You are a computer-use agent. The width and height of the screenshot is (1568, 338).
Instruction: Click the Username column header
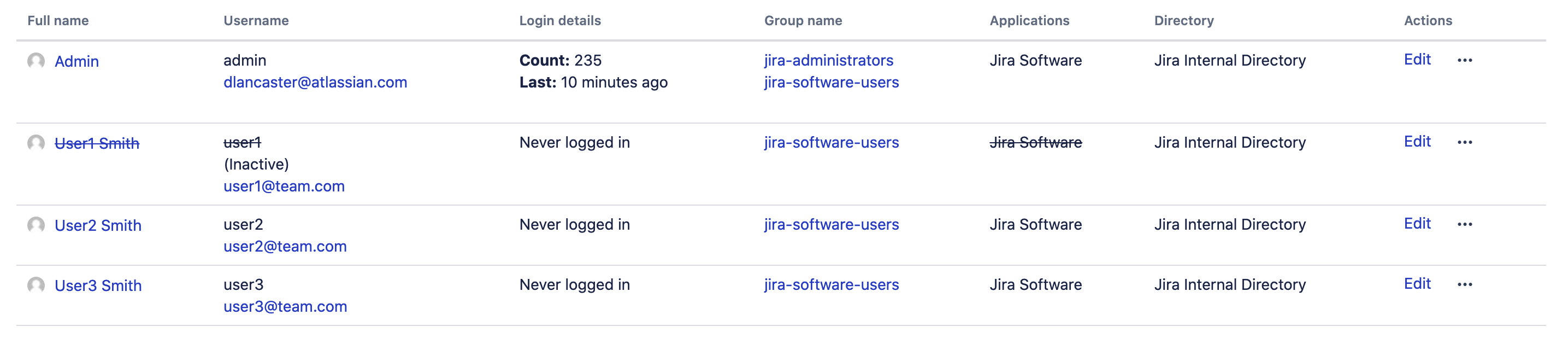[x=256, y=21]
